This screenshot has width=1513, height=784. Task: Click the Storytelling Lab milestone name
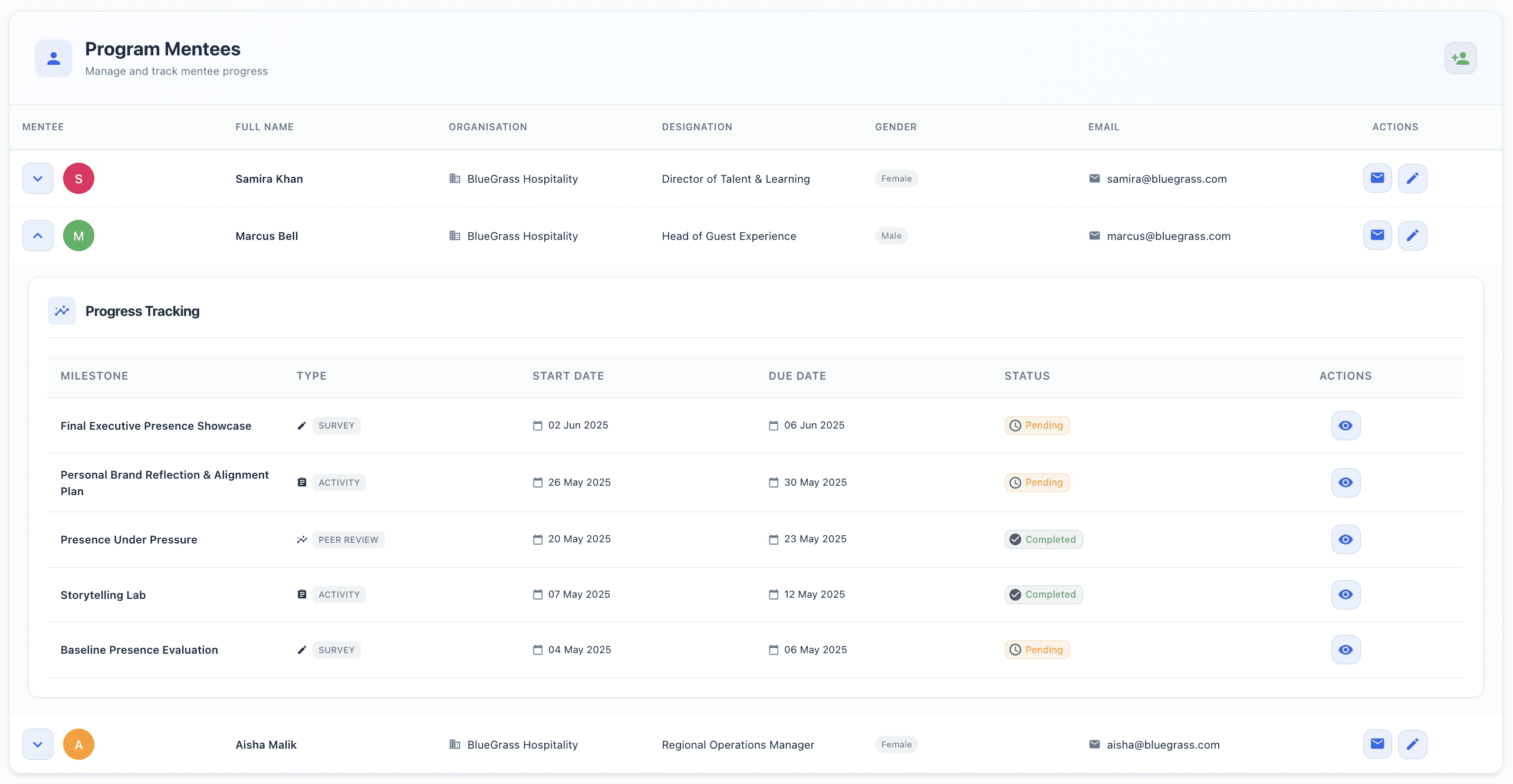[x=103, y=595]
